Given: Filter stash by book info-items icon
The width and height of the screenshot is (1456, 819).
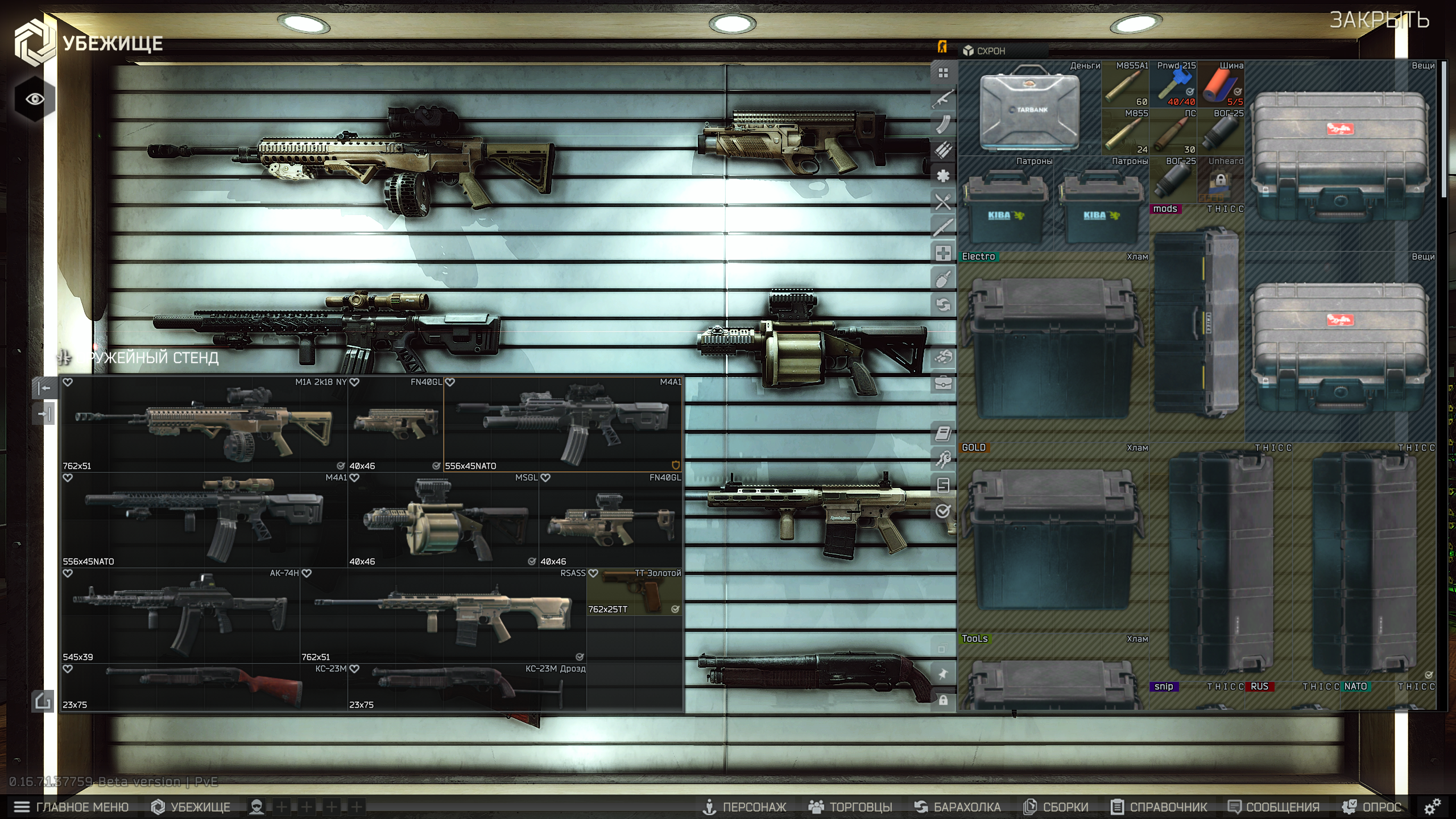Looking at the screenshot, I should click(x=943, y=434).
